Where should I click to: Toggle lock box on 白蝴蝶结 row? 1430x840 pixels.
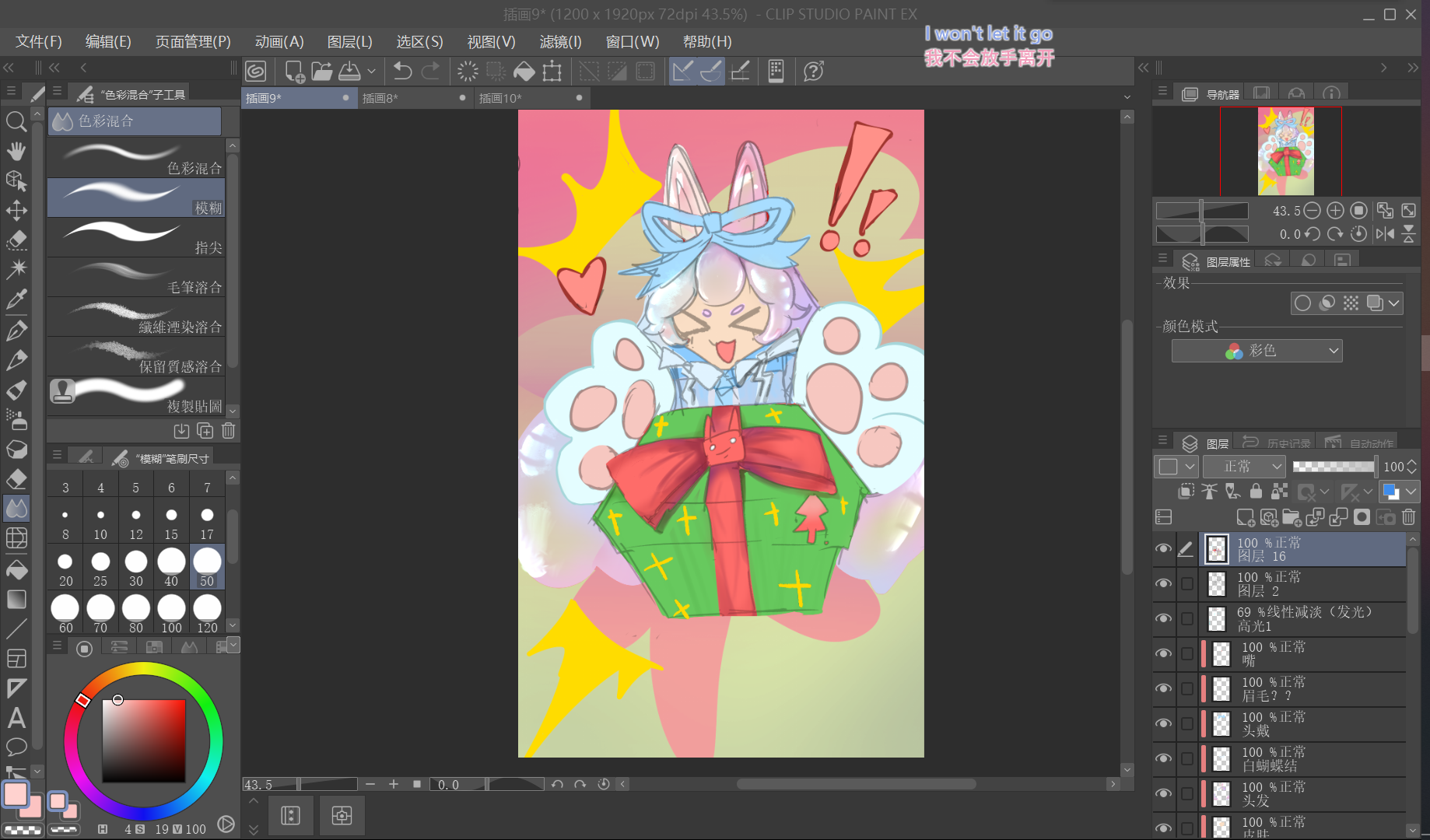point(1187,758)
